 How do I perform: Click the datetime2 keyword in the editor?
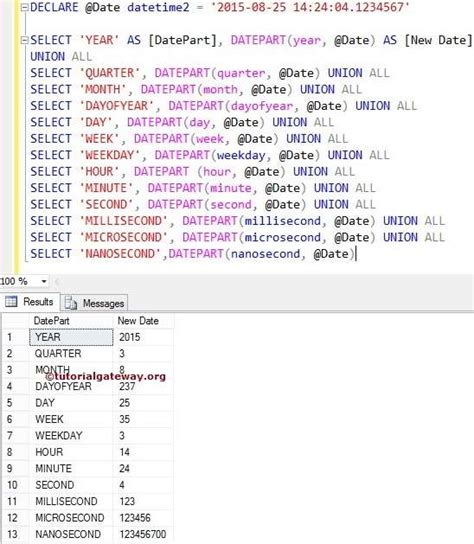coord(158,7)
